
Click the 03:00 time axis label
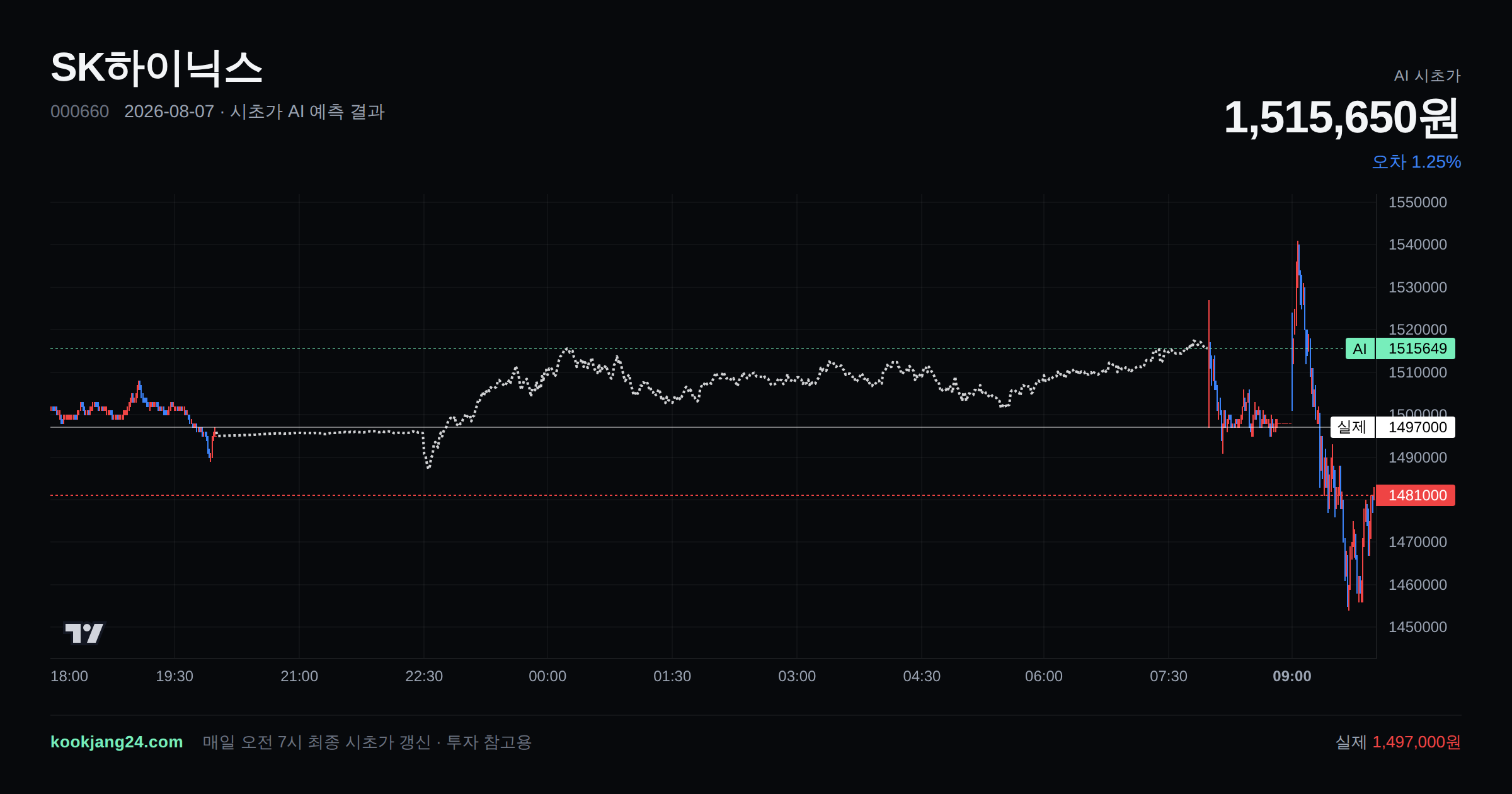797,676
